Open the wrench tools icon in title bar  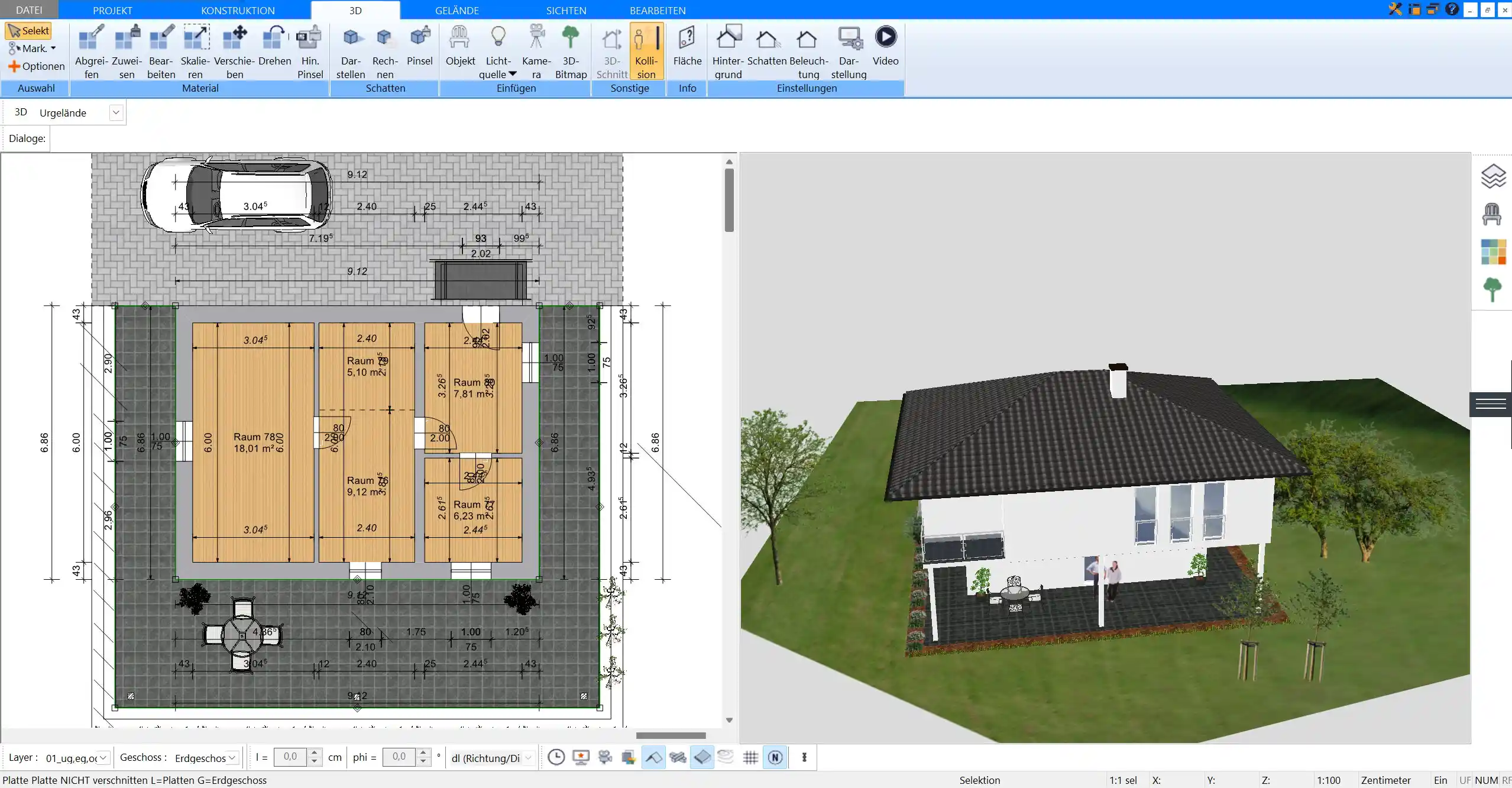[x=1396, y=9]
